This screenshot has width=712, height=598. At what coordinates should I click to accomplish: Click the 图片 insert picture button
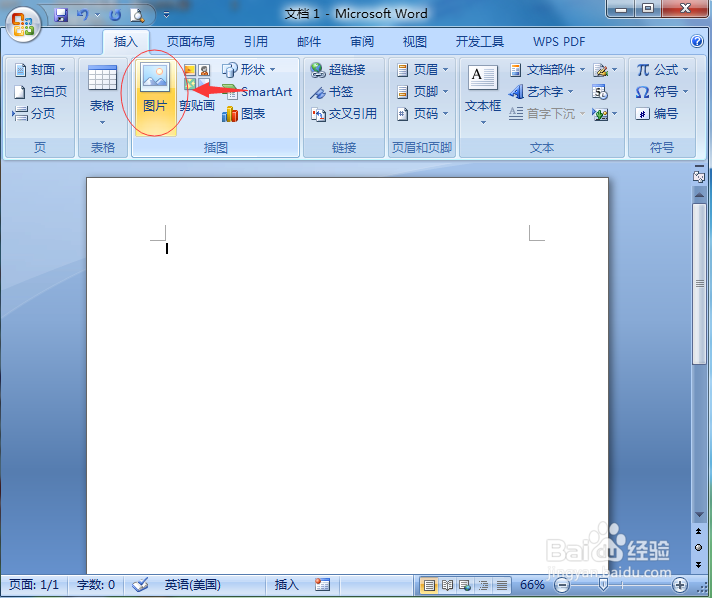[155, 96]
